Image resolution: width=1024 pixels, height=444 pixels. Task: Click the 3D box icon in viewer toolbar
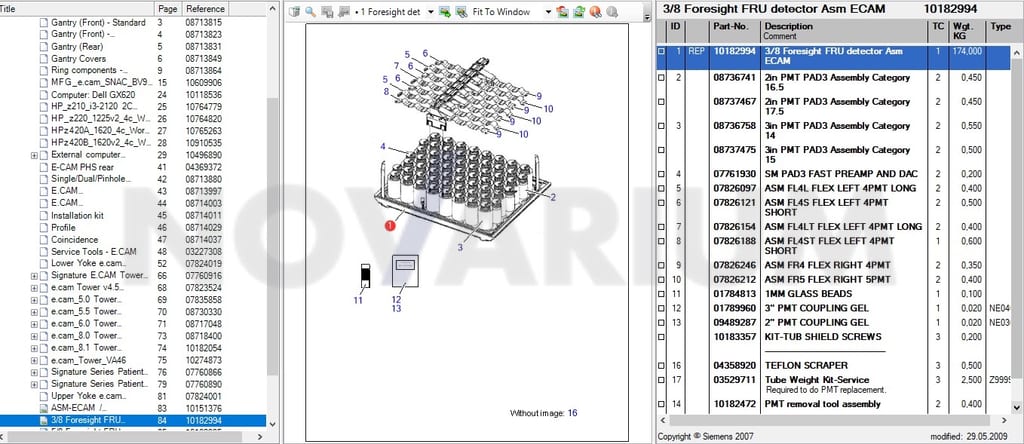coord(295,12)
